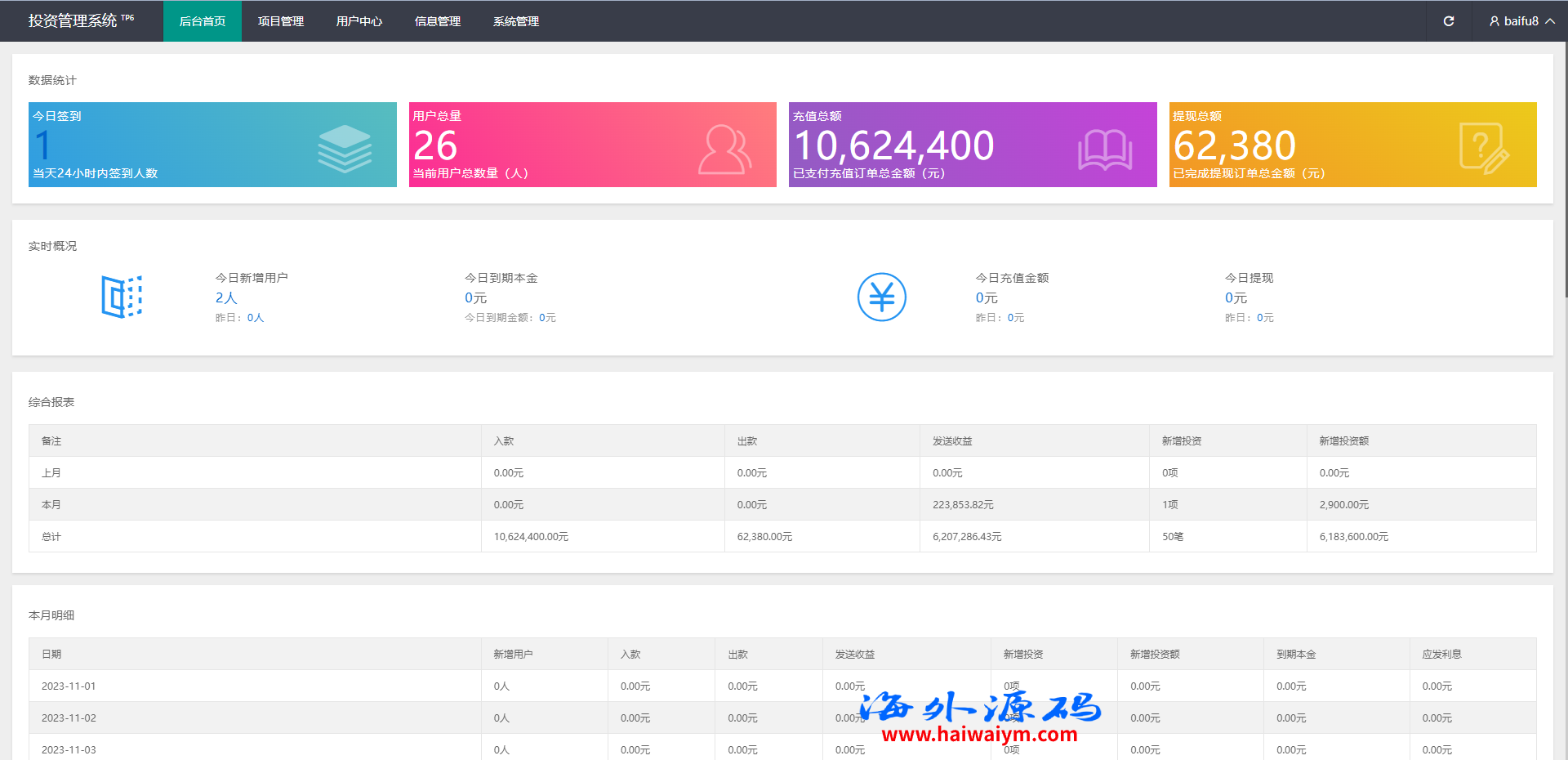Click the yen circle icon
The height and width of the screenshot is (760, 1568).
(x=882, y=297)
